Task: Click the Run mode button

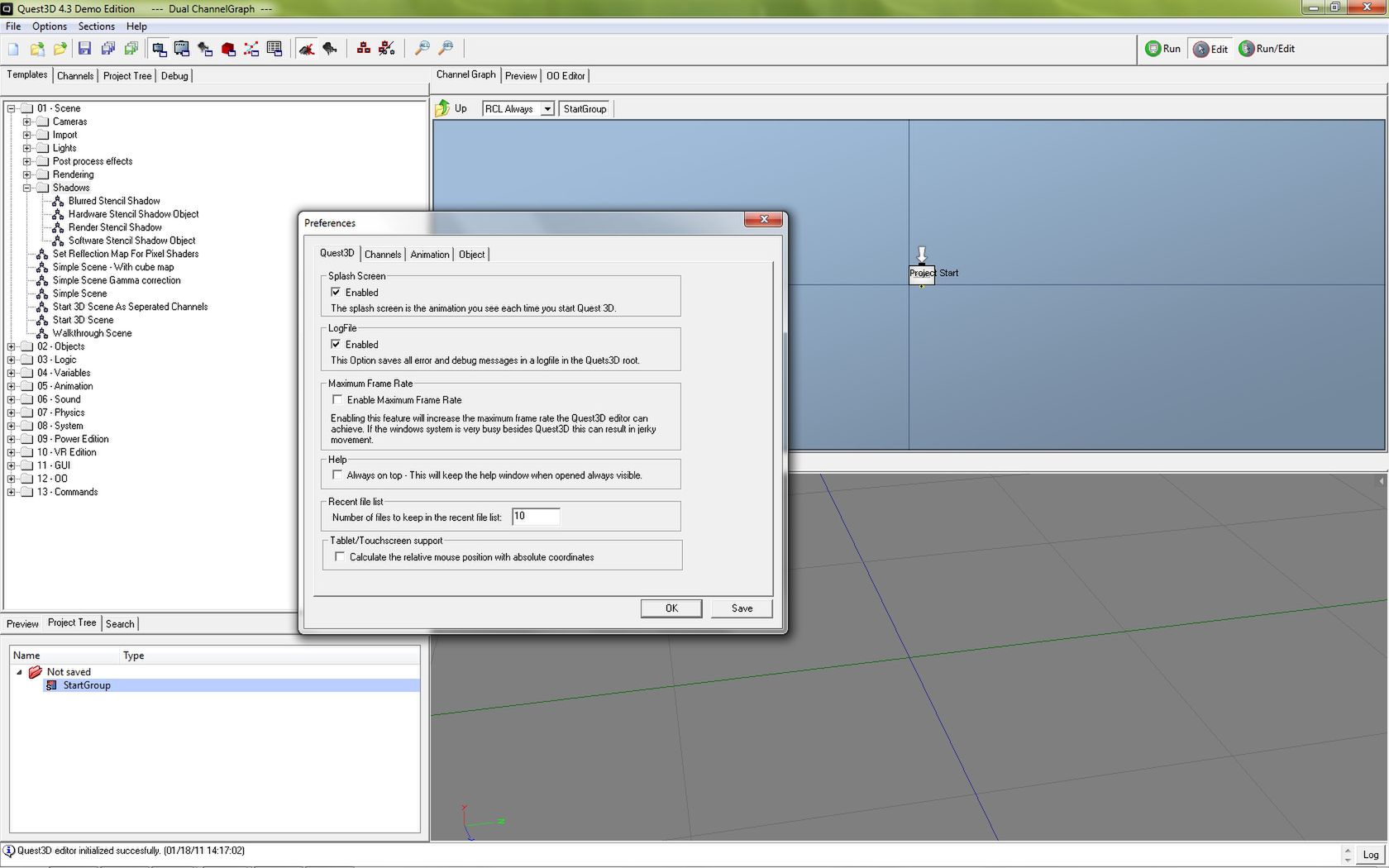Action: 1163,49
